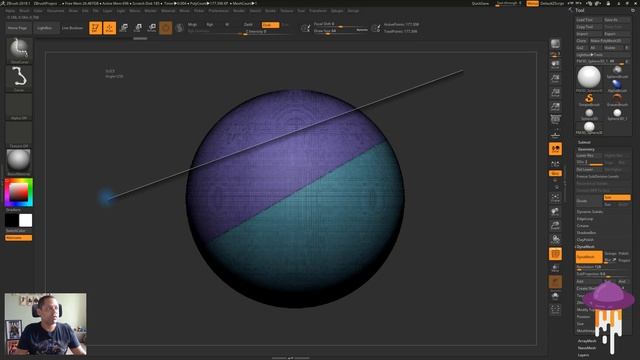
Task: Open the Alpha menu
Action: (x=10, y=11)
